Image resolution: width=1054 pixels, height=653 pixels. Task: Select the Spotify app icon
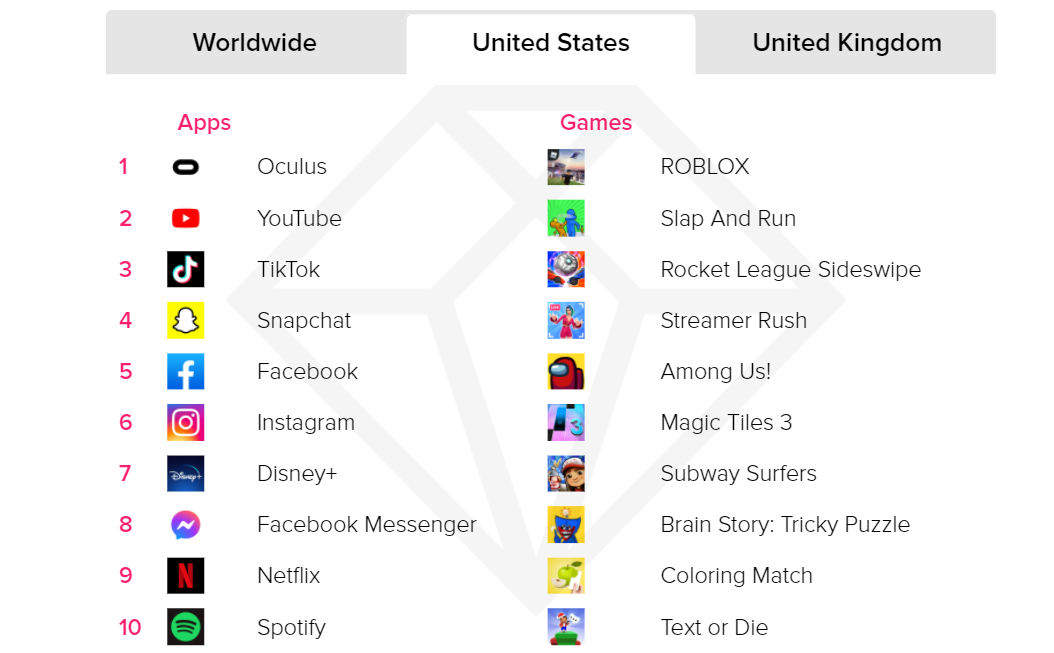(x=186, y=627)
